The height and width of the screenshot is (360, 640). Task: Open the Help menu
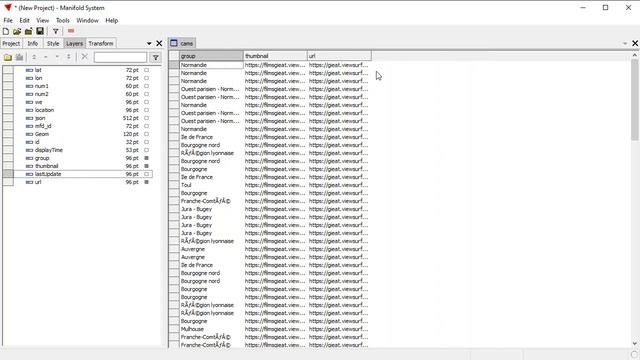[x=111, y=20]
